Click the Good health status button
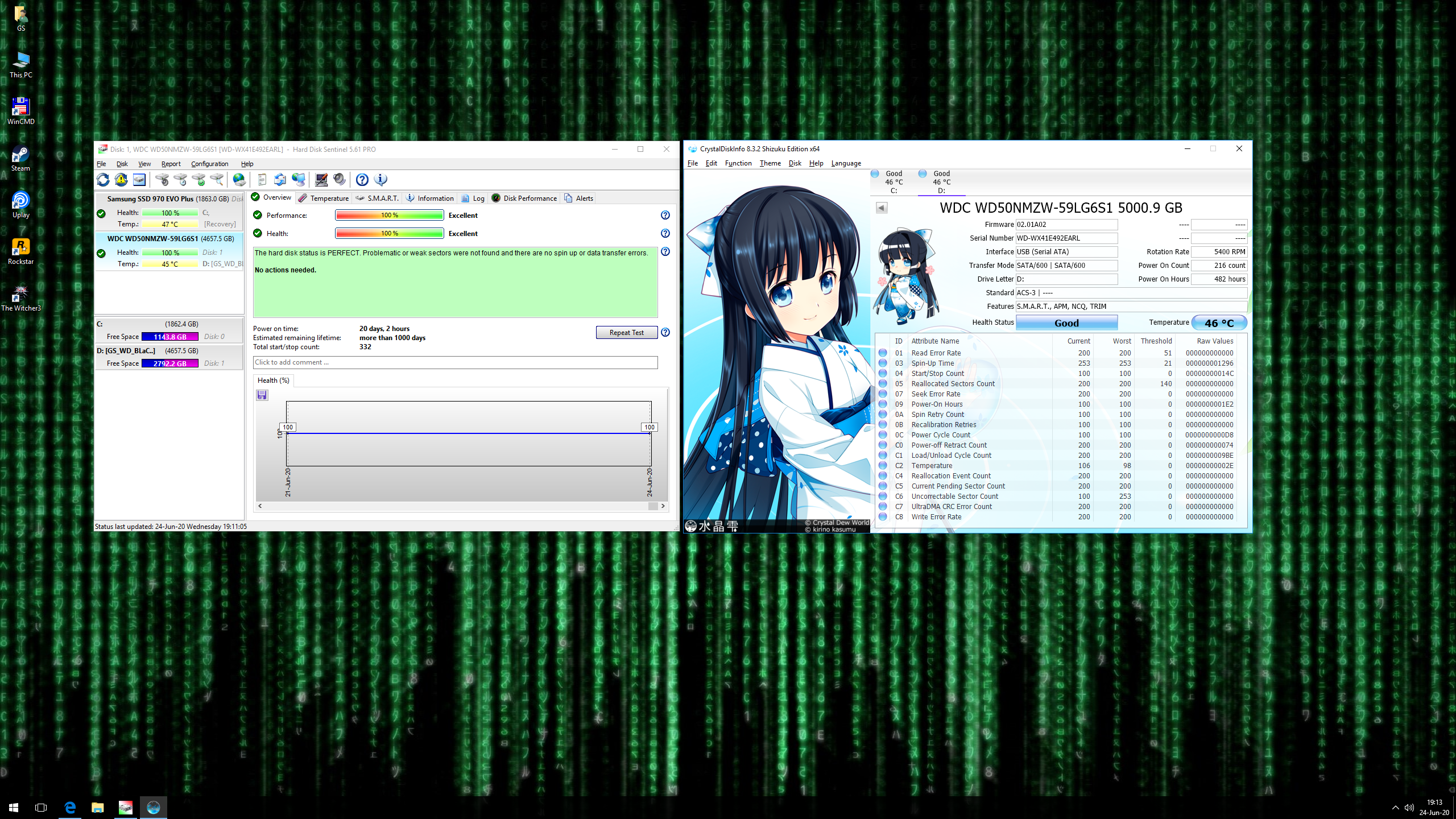Screen dimensions: 1456x819 1066,322
